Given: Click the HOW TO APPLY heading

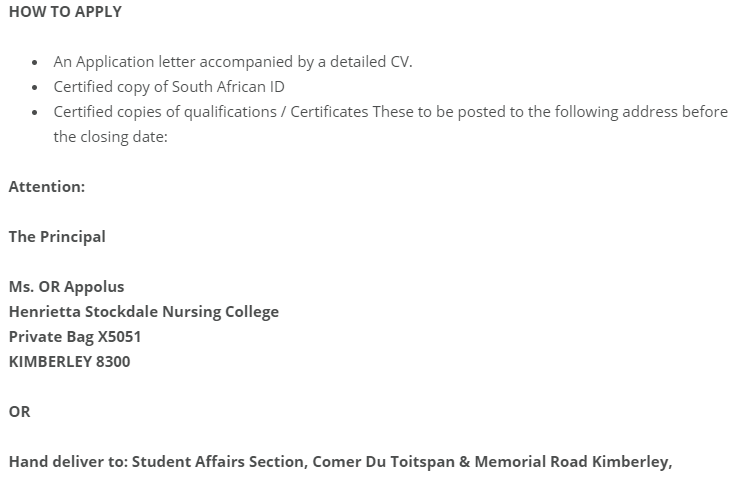Looking at the screenshot, I should tap(65, 12).
